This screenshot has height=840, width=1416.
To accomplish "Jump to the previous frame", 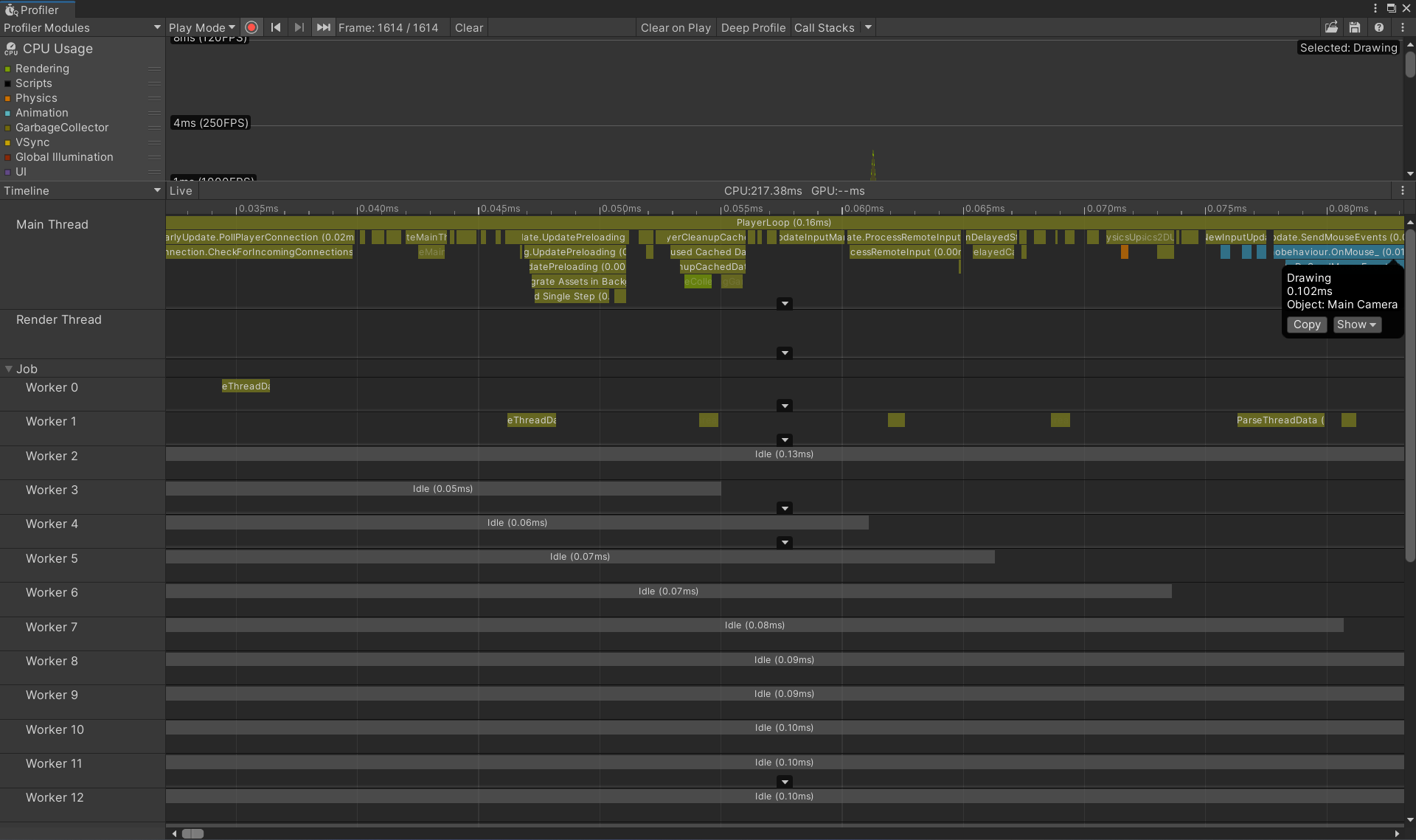I will coord(276,27).
